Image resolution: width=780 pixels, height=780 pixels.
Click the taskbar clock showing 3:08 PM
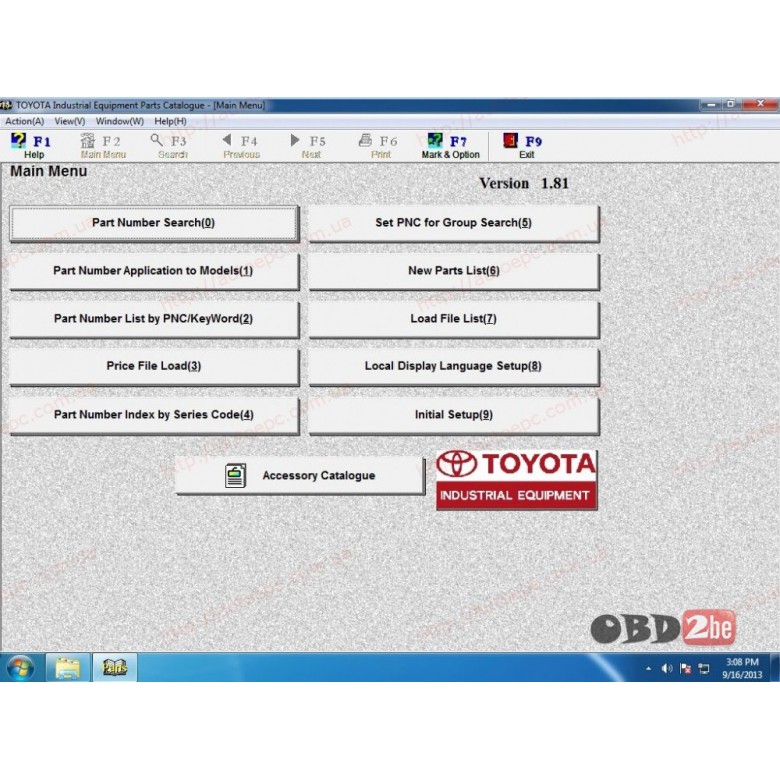click(x=742, y=668)
